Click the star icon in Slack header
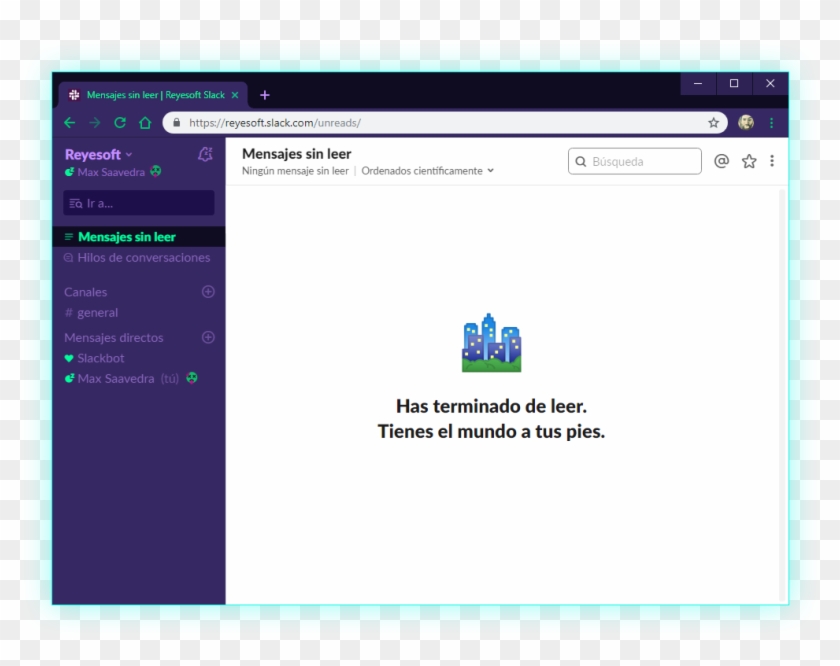Image resolution: width=840 pixels, height=666 pixels. [x=749, y=161]
